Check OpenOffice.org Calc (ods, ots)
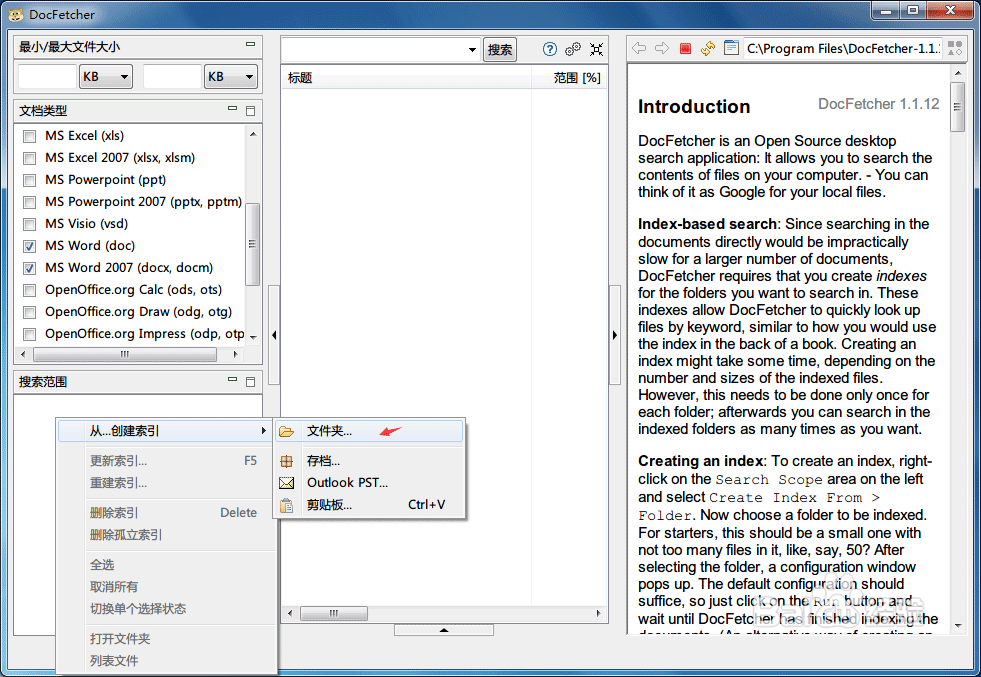The image size is (981, 677). 29,290
